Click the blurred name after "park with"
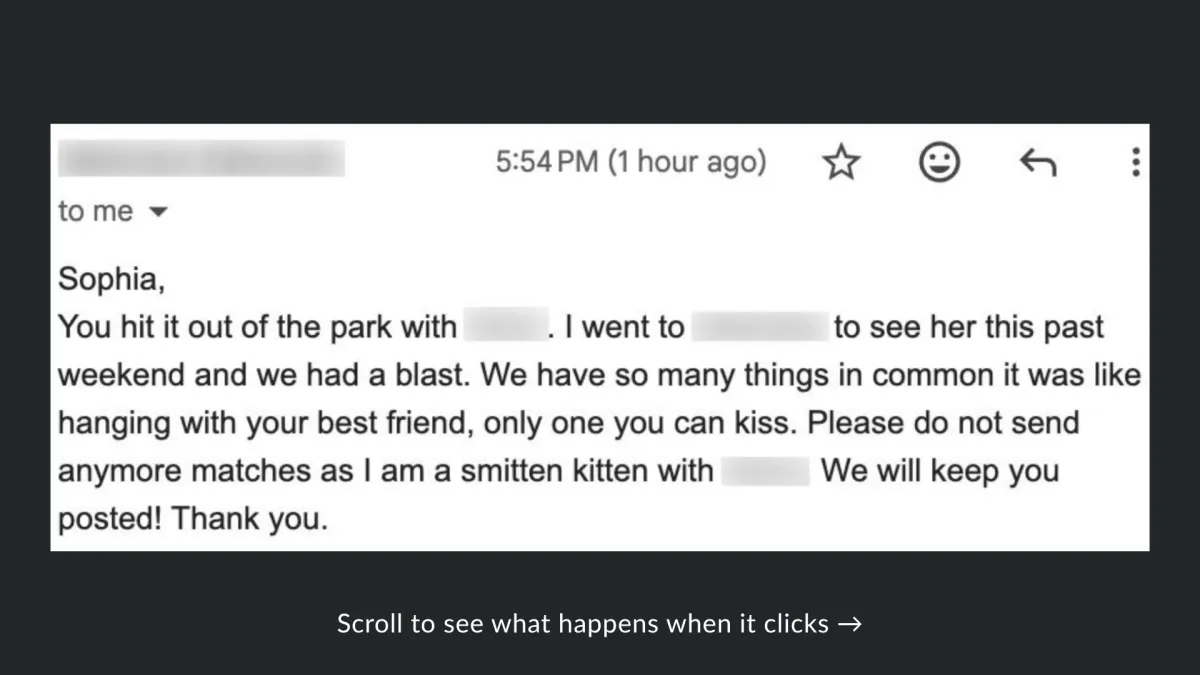Viewport: 1200px width, 675px height. click(x=505, y=327)
